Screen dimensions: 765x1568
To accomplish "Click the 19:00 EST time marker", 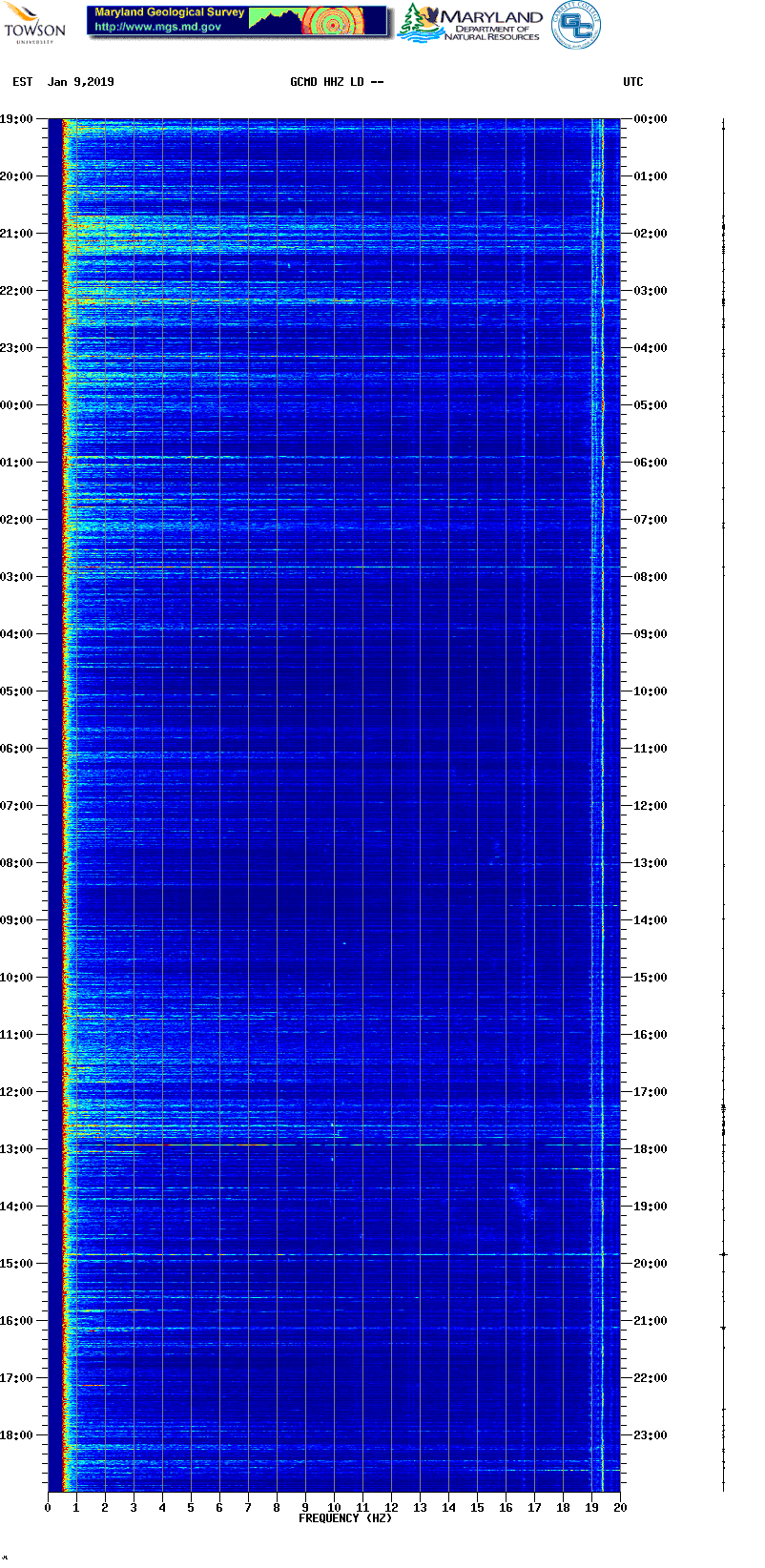I will click(x=17, y=119).
